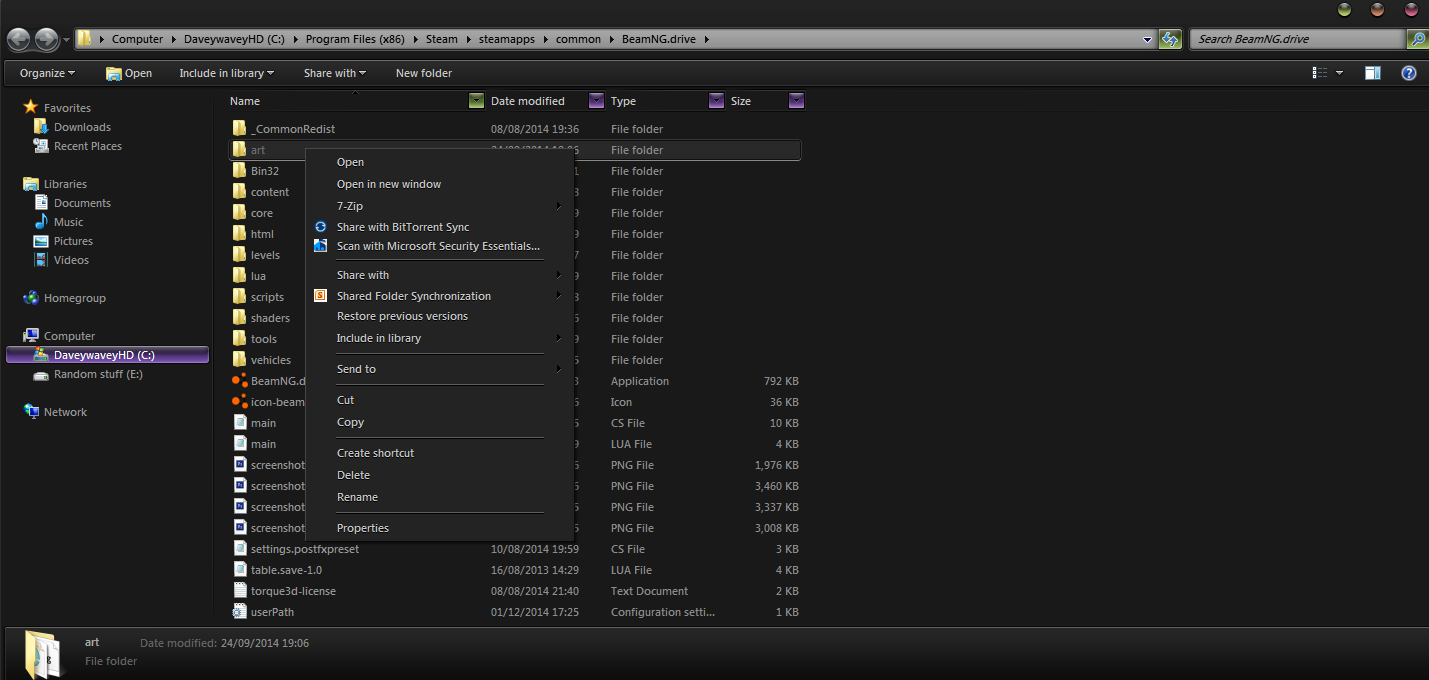Click the Homegroup icon

click(31, 298)
